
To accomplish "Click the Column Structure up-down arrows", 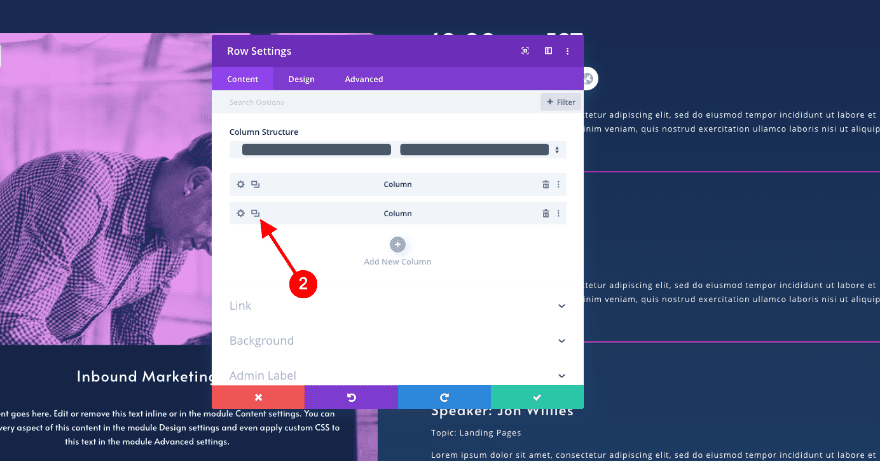I will coord(557,150).
